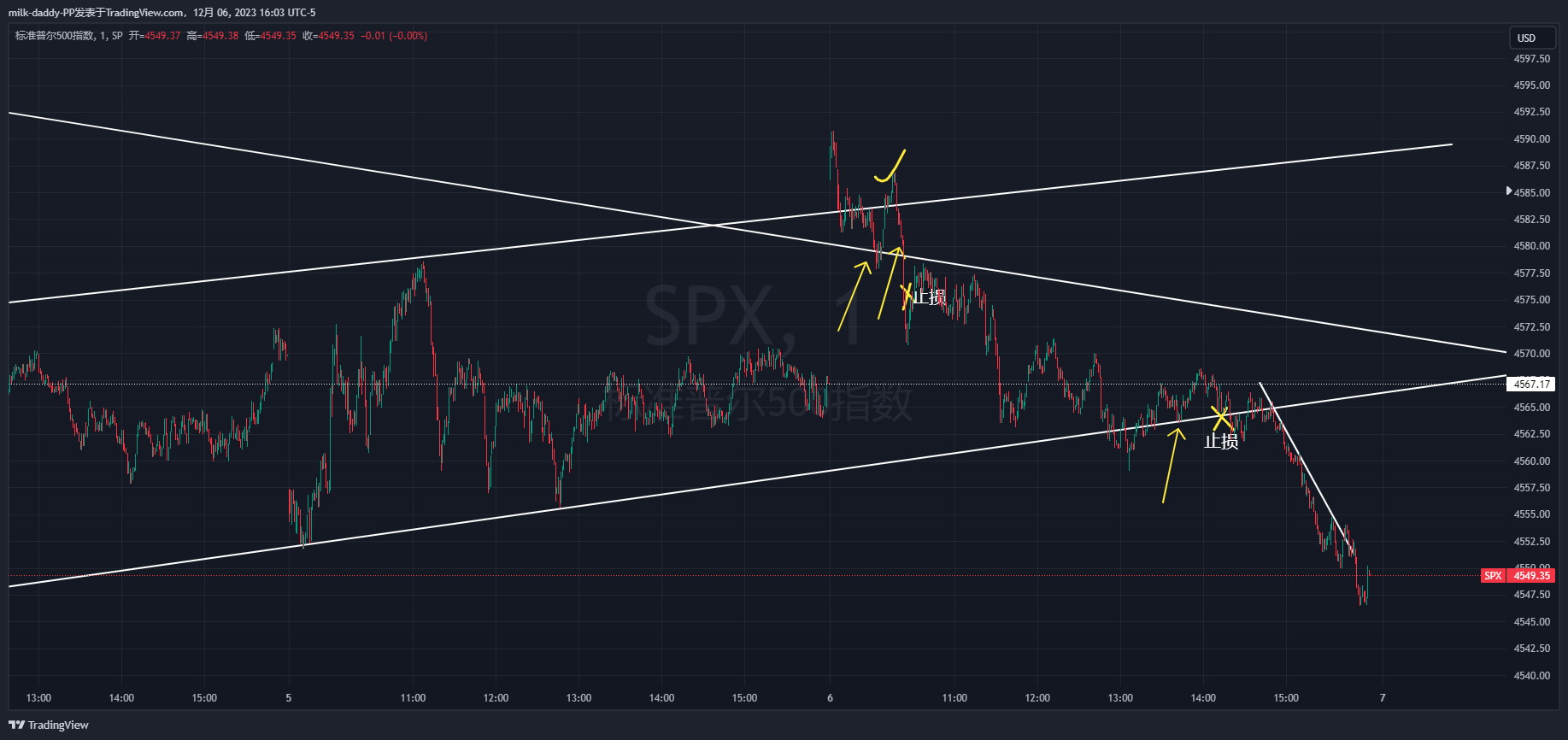This screenshot has height=740, width=1568.
Task: Select the yellow checkmark drawing above candles
Action: coord(891,167)
